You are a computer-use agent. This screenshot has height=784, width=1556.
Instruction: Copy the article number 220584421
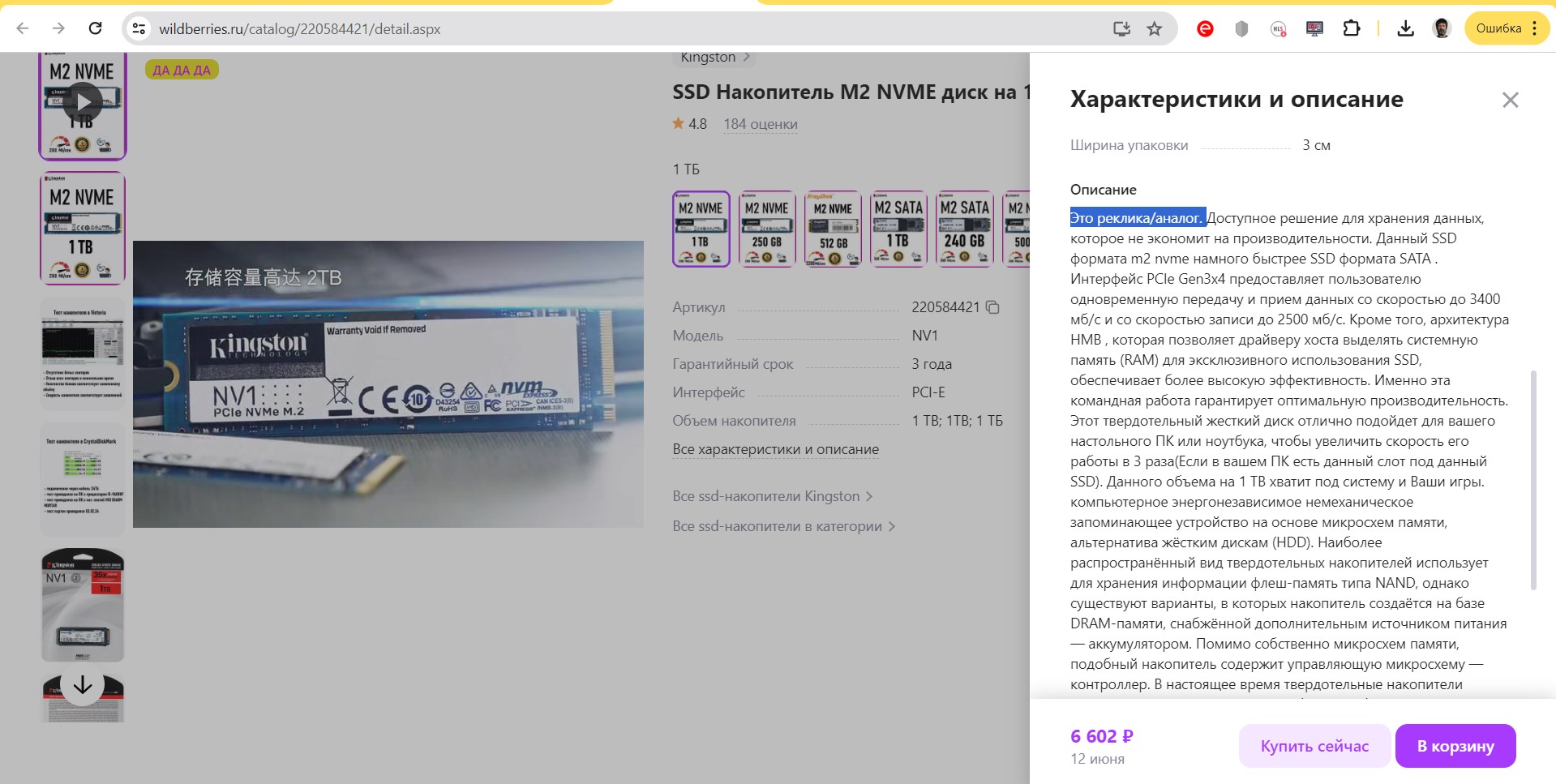(x=992, y=307)
